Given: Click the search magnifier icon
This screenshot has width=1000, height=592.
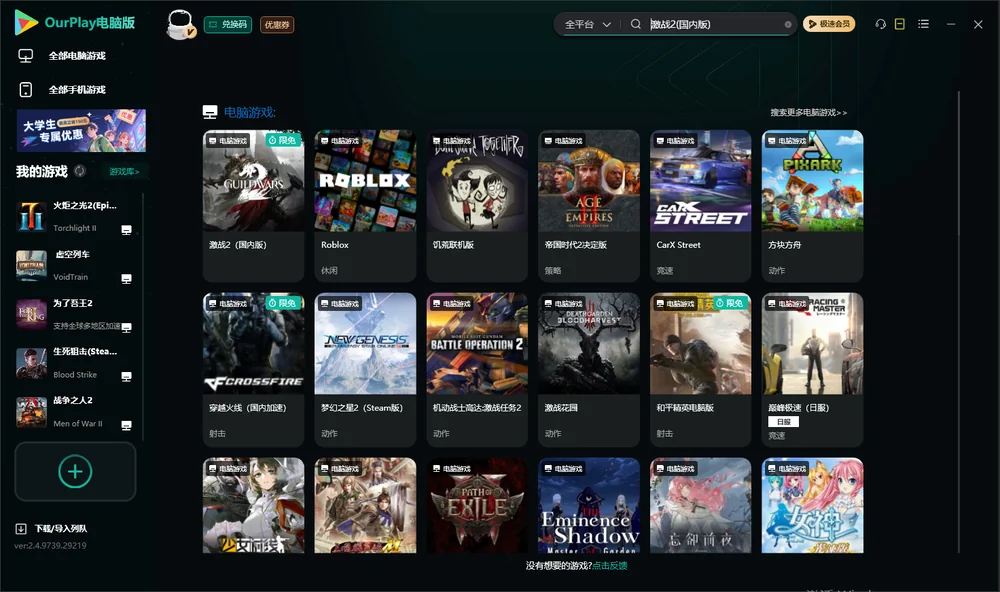Looking at the screenshot, I should click(x=635, y=24).
